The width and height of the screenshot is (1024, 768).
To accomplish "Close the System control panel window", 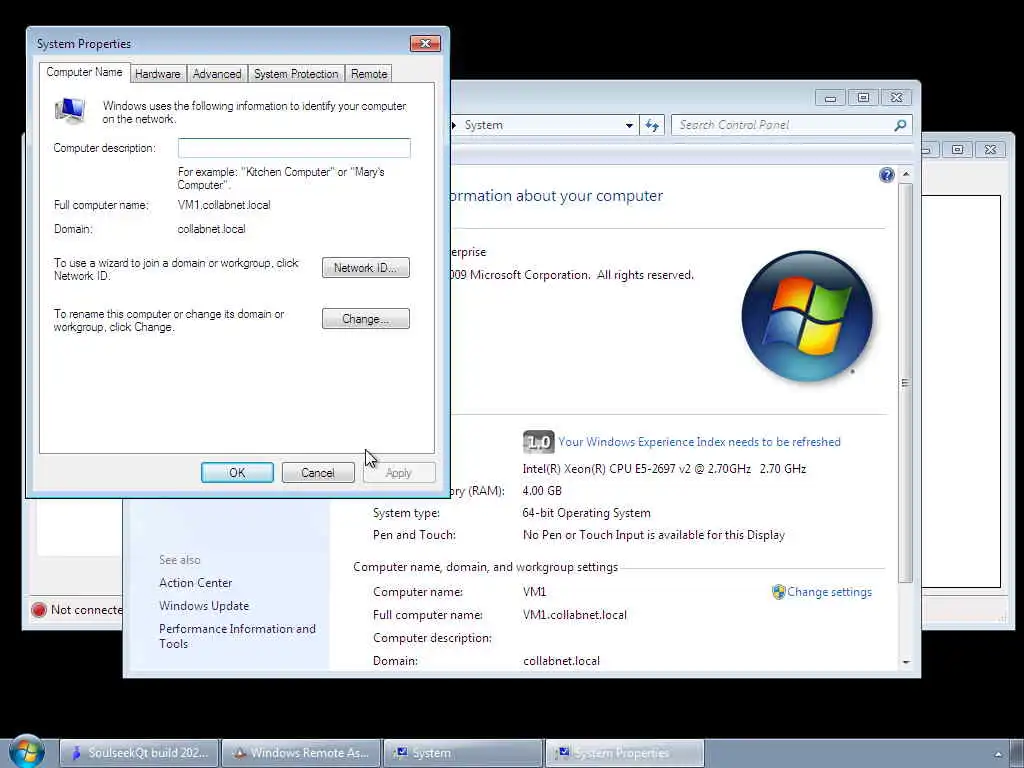I will (x=897, y=98).
